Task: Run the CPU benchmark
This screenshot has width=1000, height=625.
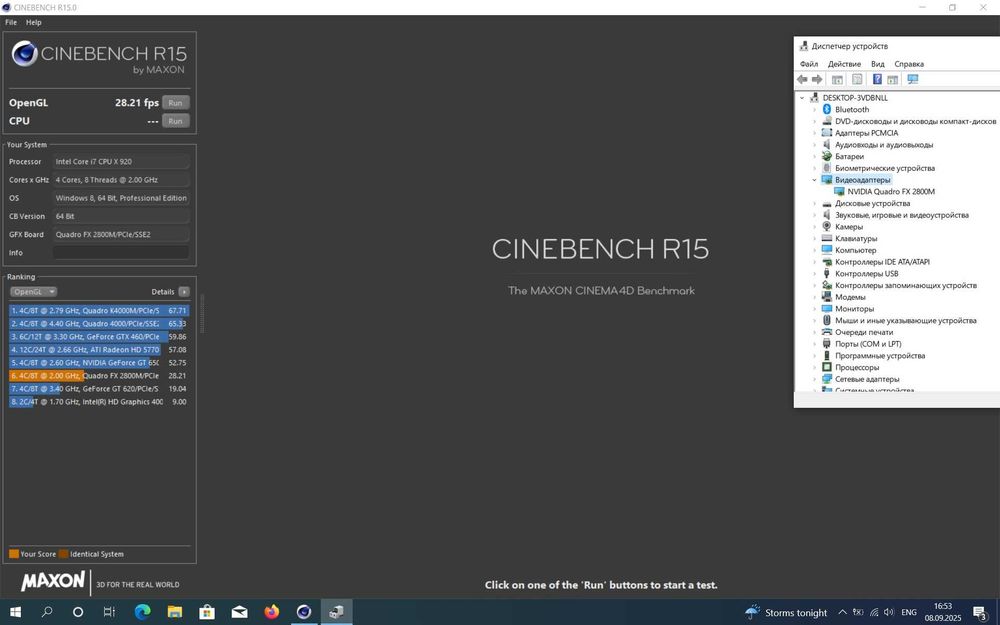Action: (x=175, y=121)
